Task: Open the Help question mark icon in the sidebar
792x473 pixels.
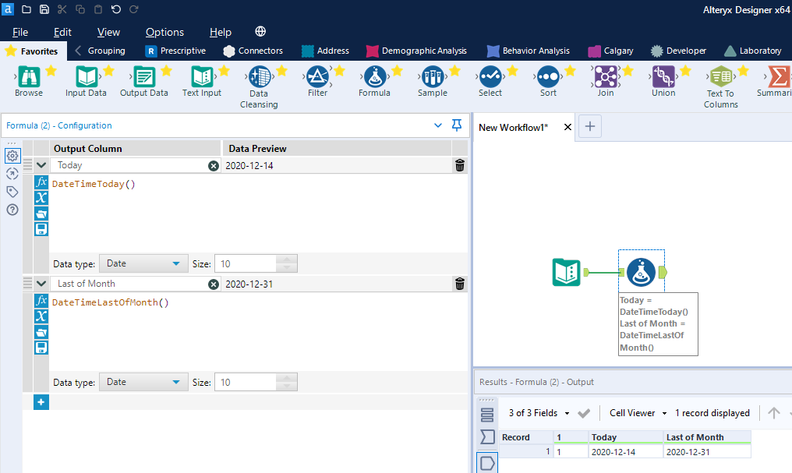Action: point(12,210)
